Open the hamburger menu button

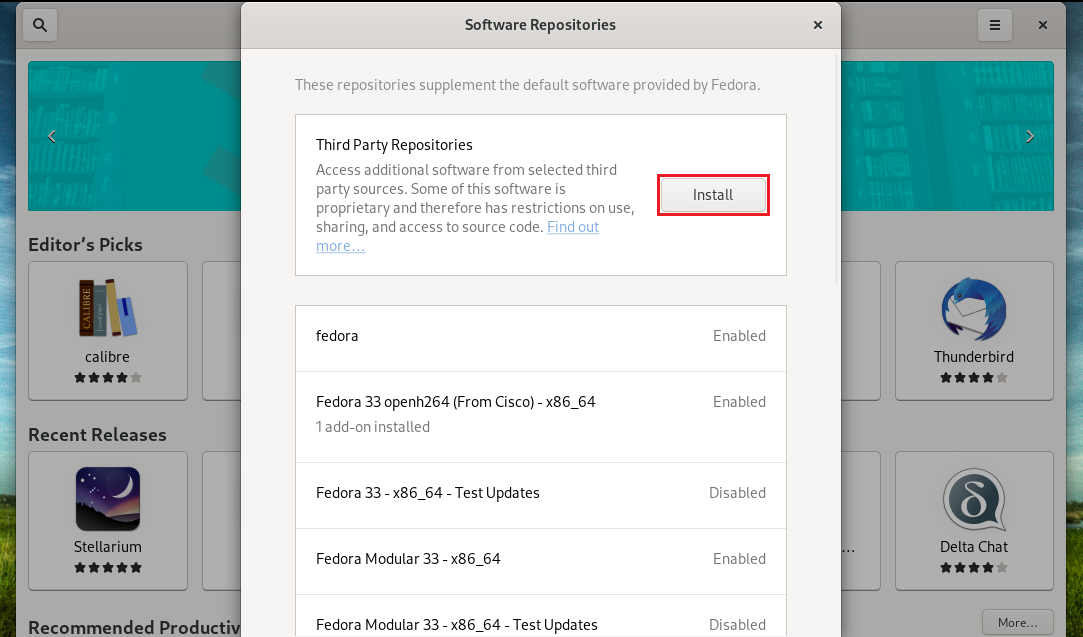coord(994,25)
